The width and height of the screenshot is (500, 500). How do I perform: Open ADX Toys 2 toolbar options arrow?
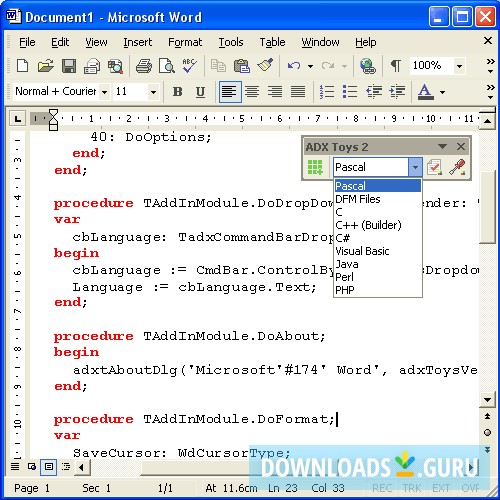(x=442, y=146)
